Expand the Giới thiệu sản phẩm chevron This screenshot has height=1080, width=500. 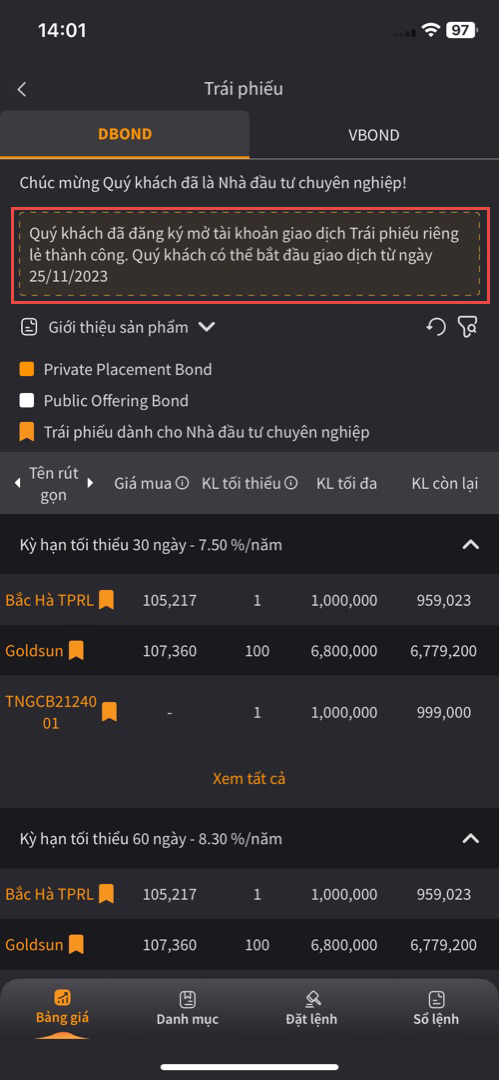coord(207,327)
